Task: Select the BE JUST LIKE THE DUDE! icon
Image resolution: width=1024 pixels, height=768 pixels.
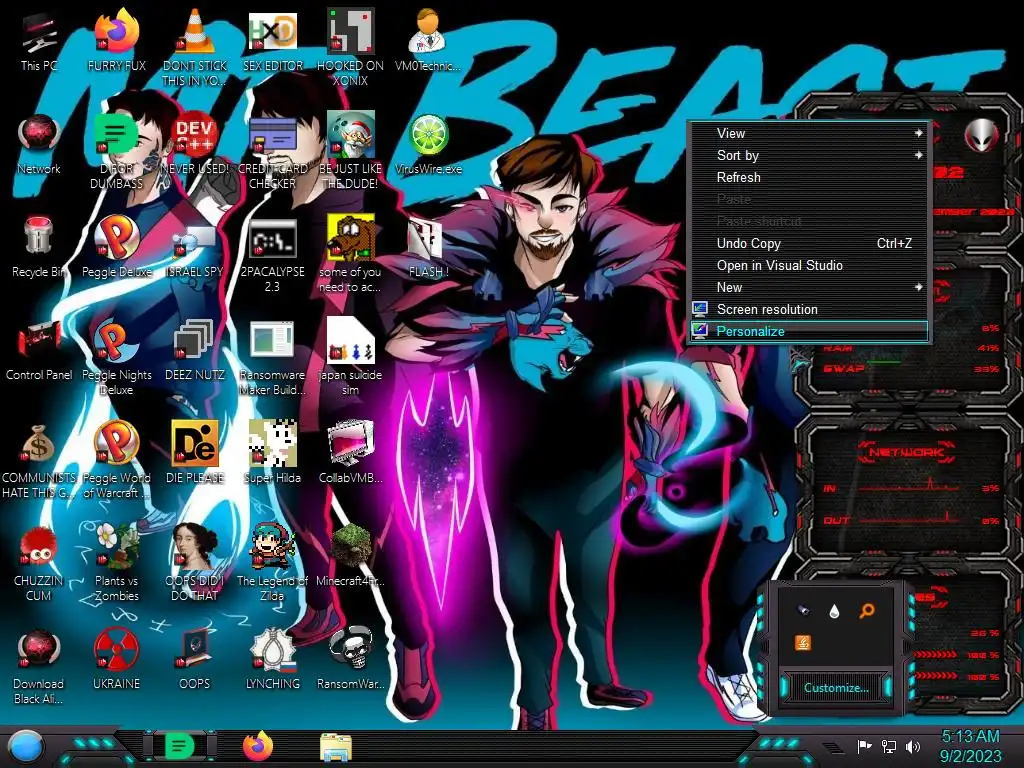Action: (x=351, y=152)
